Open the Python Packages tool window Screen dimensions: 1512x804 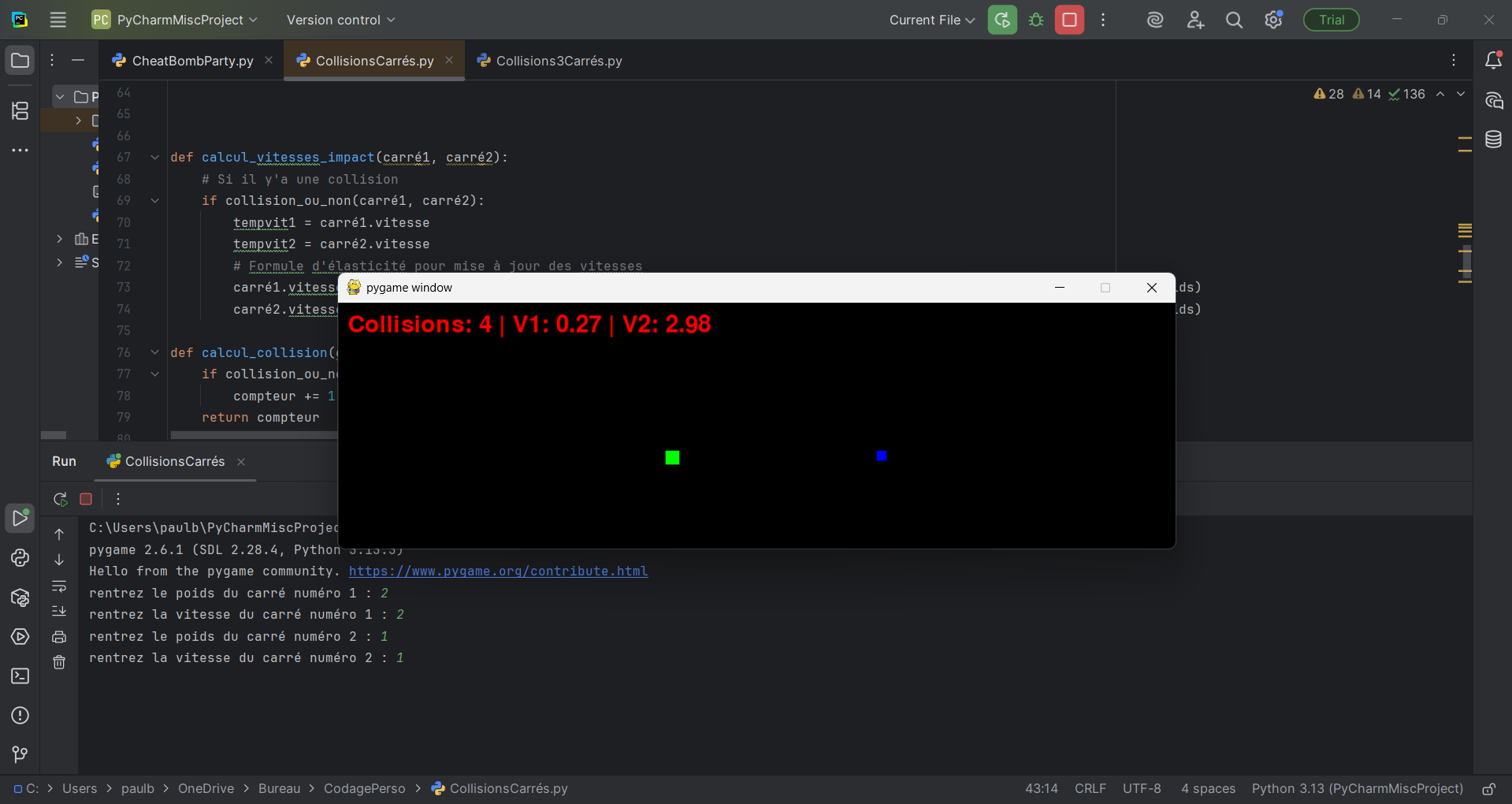pyautogui.click(x=20, y=597)
